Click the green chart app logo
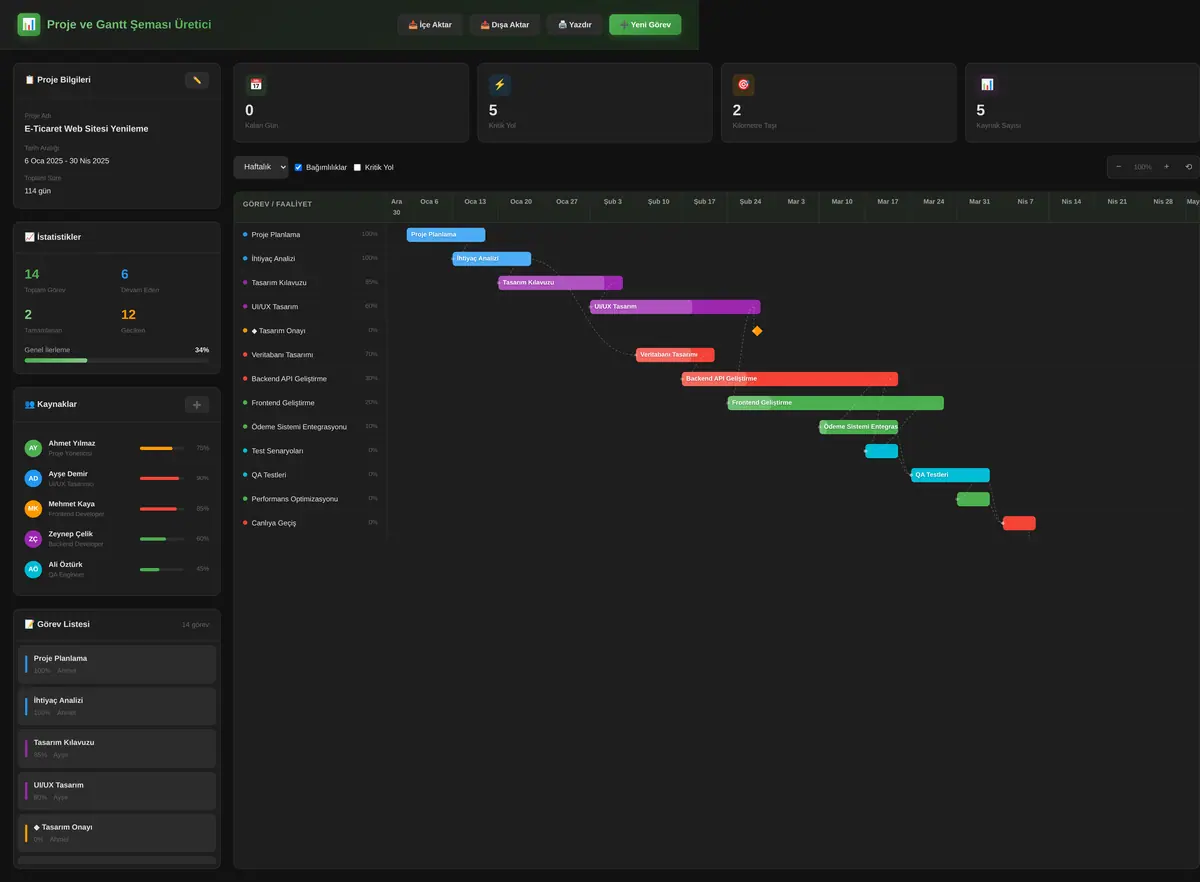Viewport: 1200px width, 882px height. (29, 24)
